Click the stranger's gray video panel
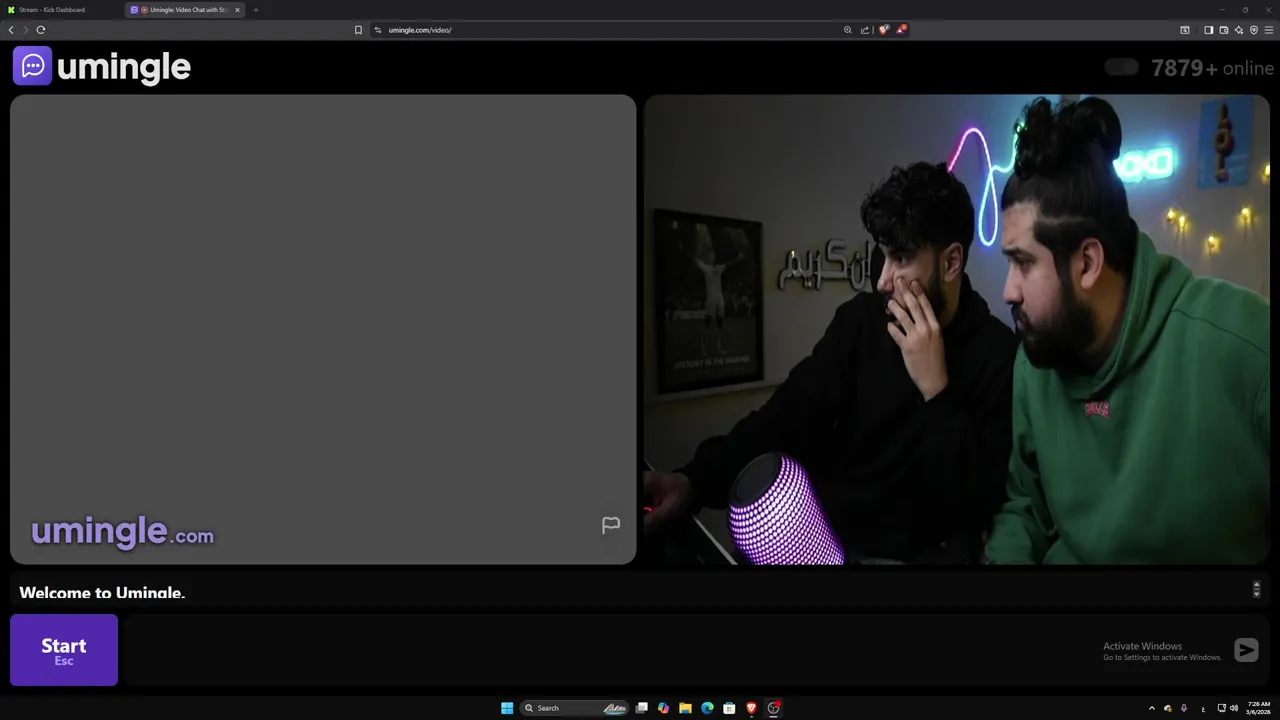The height and width of the screenshot is (720, 1280). coord(323,330)
